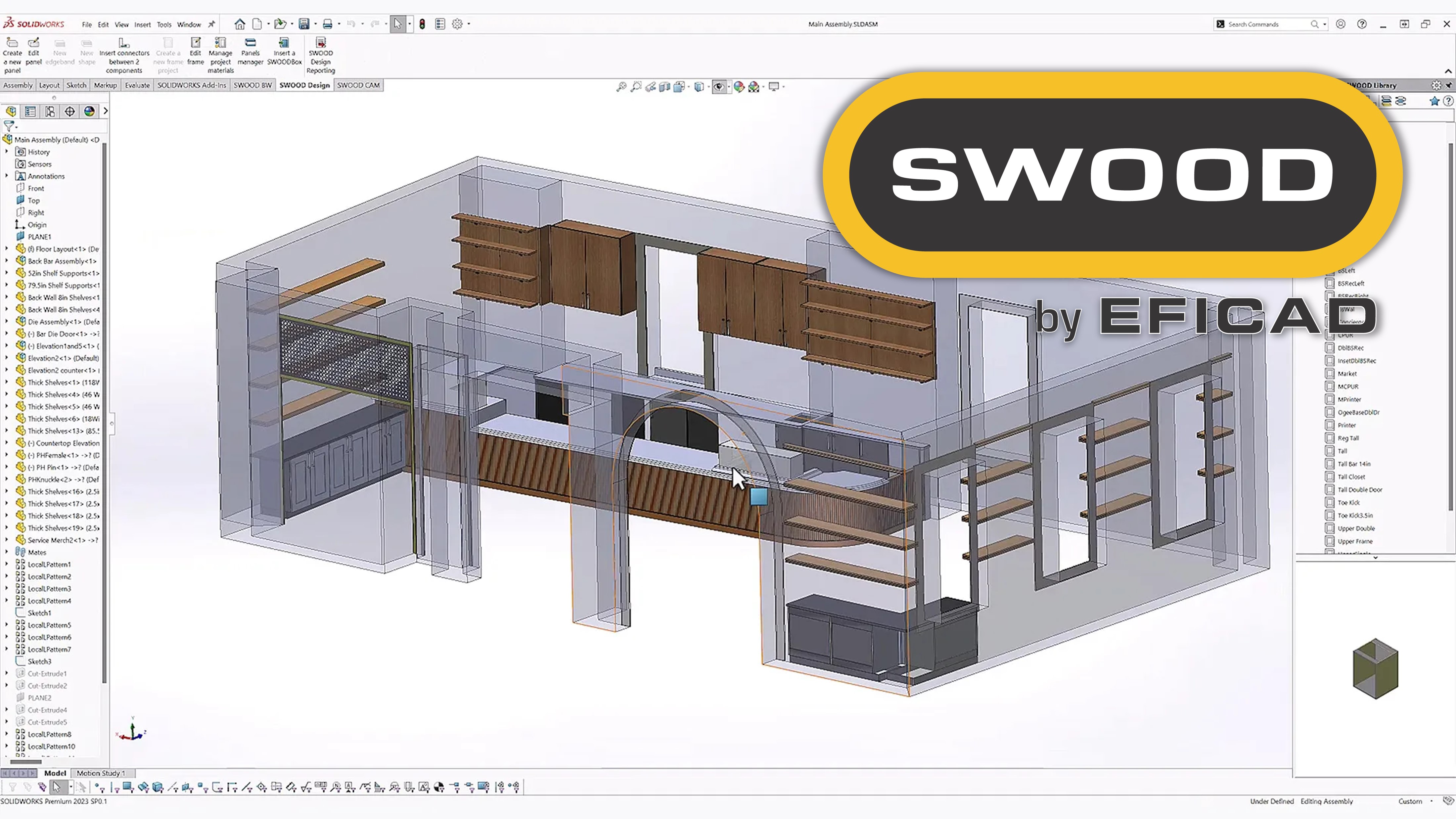
Task: Click the olive cabinet preview thumbnail
Action: click(1375, 669)
